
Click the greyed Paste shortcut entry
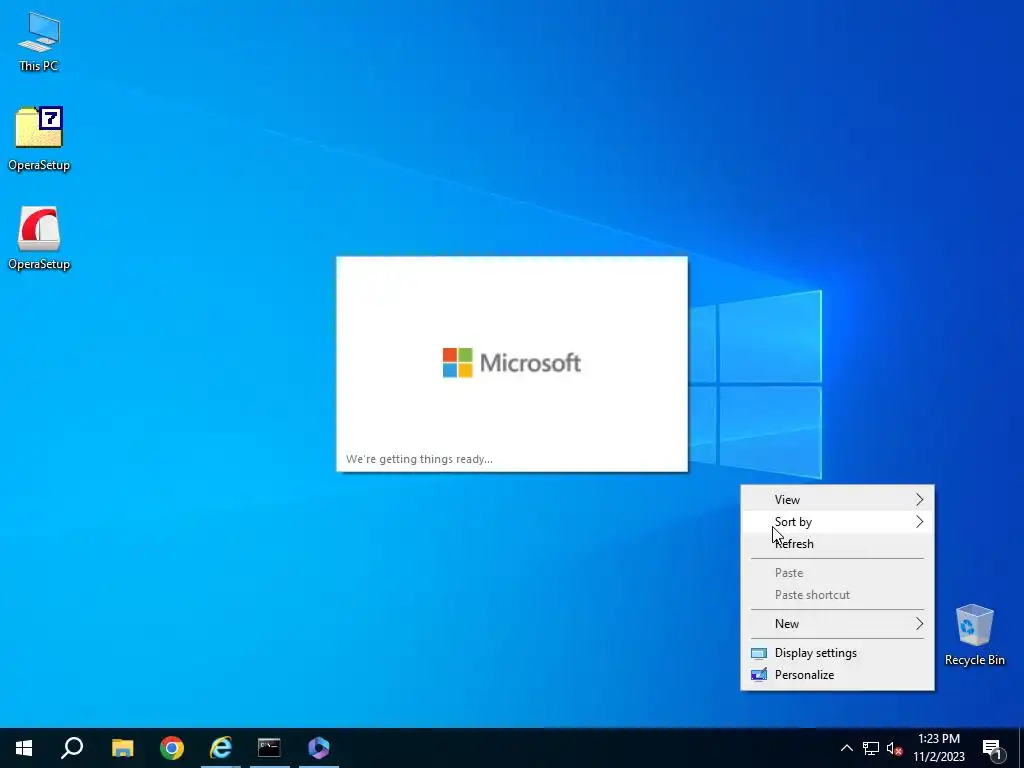[x=837, y=595]
